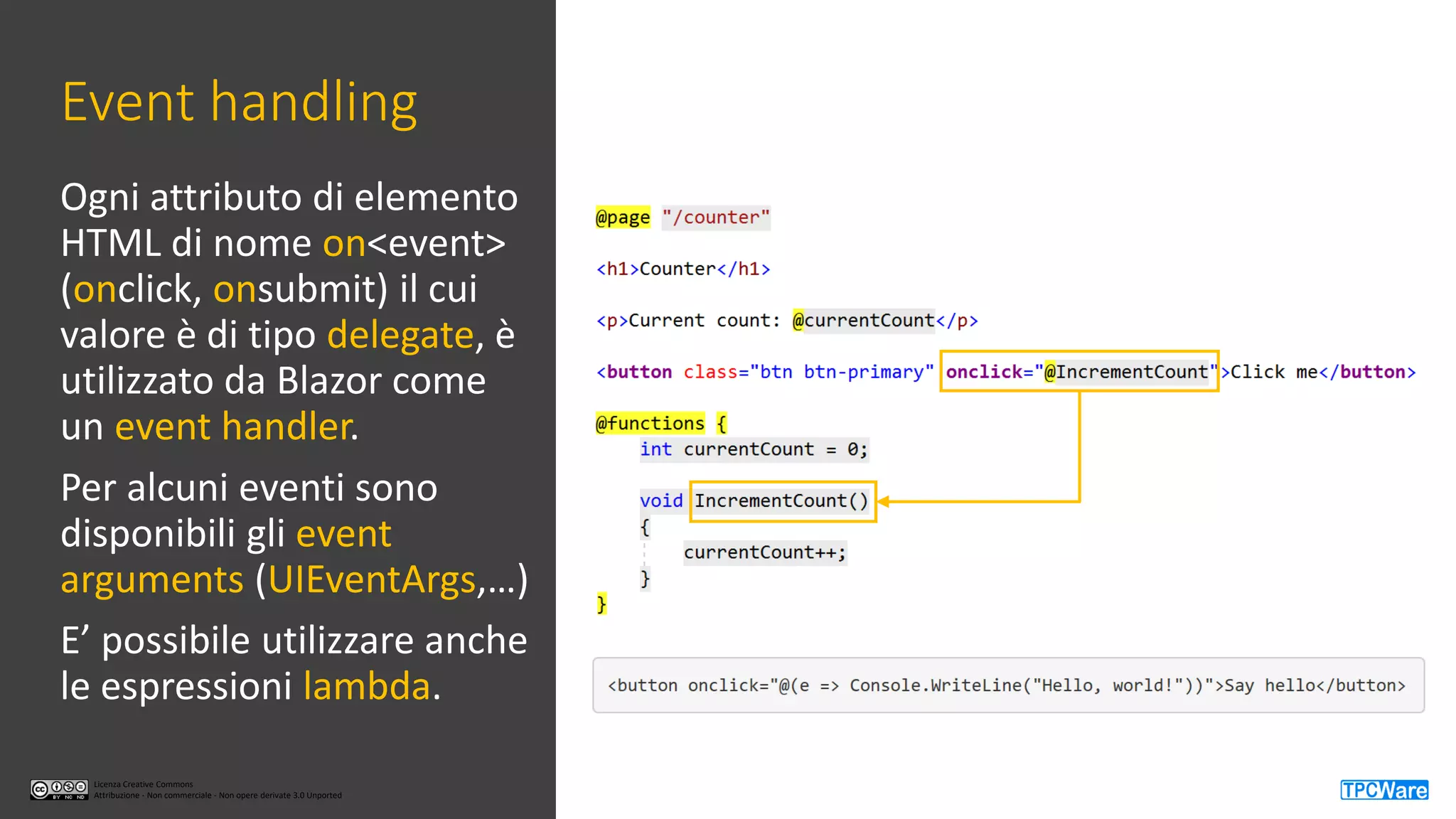This screenshot has width=1456, height=819.
Task: Click the int currentCount = 0 line
Action: tap(753, 449)
